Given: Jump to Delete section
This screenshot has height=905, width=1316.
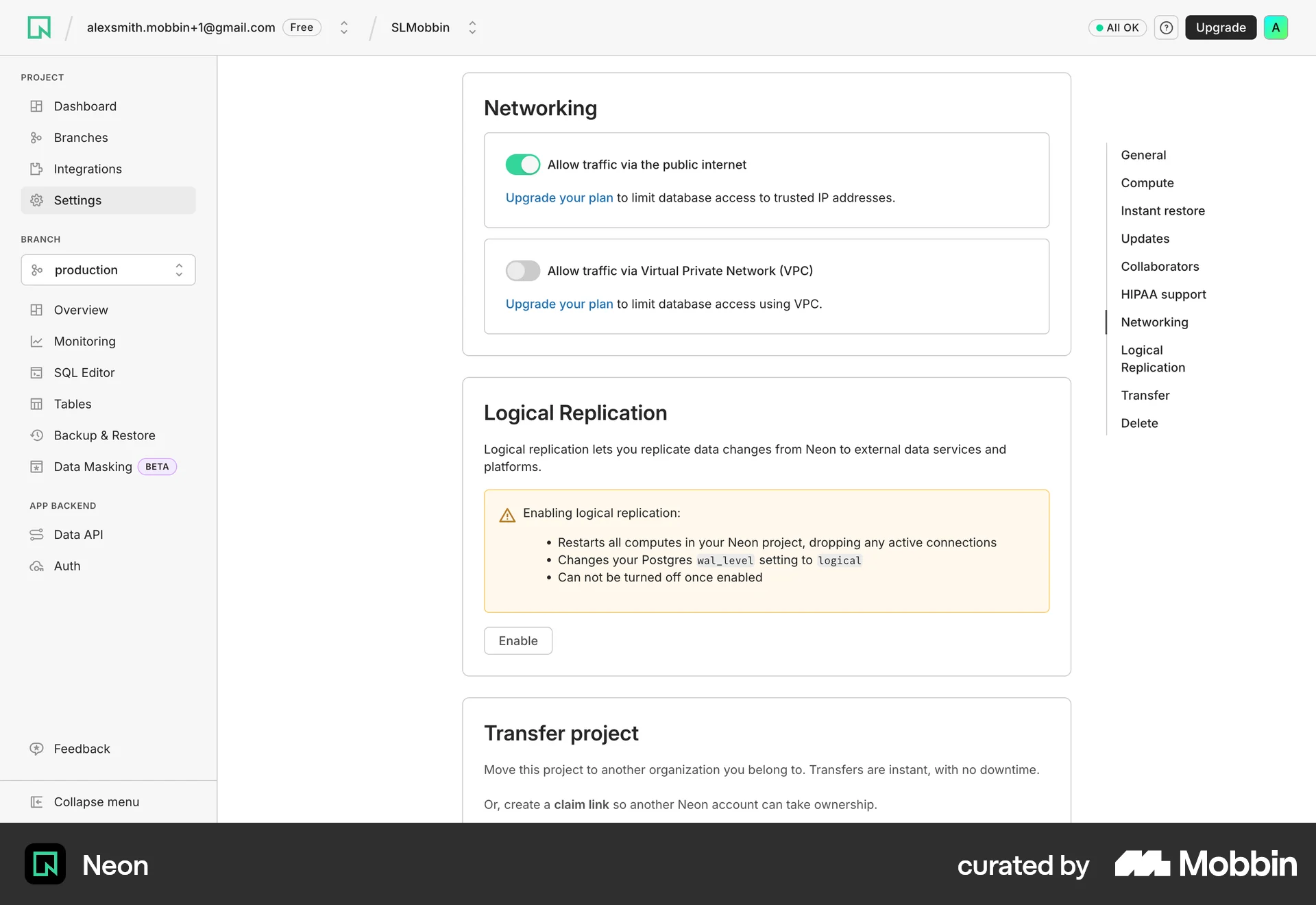Looking at the screenshot, I should click(1139, 424).
